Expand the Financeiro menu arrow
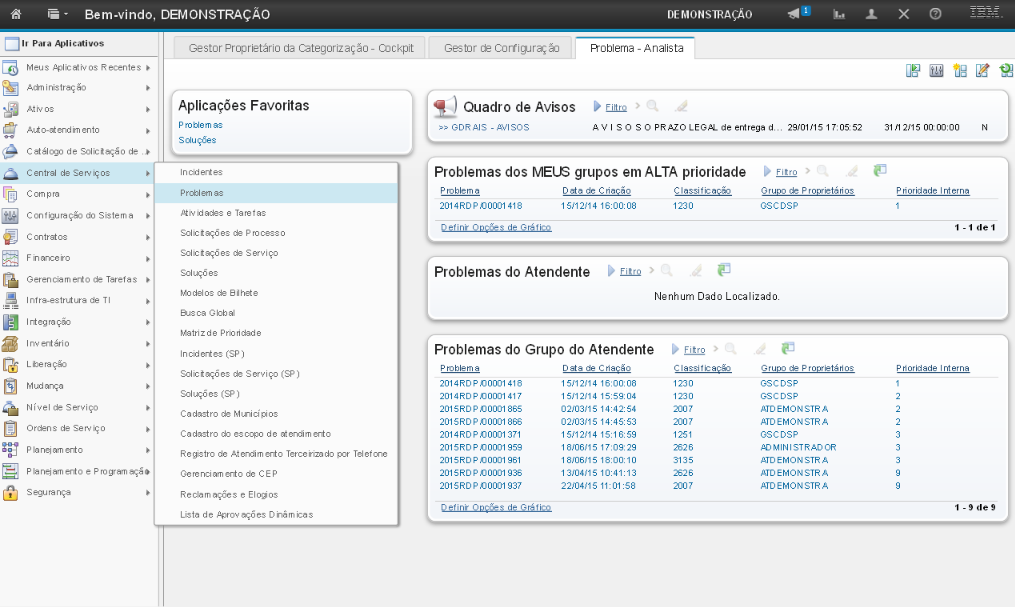The height and width of the screenshot is (607, 1015). (x=147, y=258)
